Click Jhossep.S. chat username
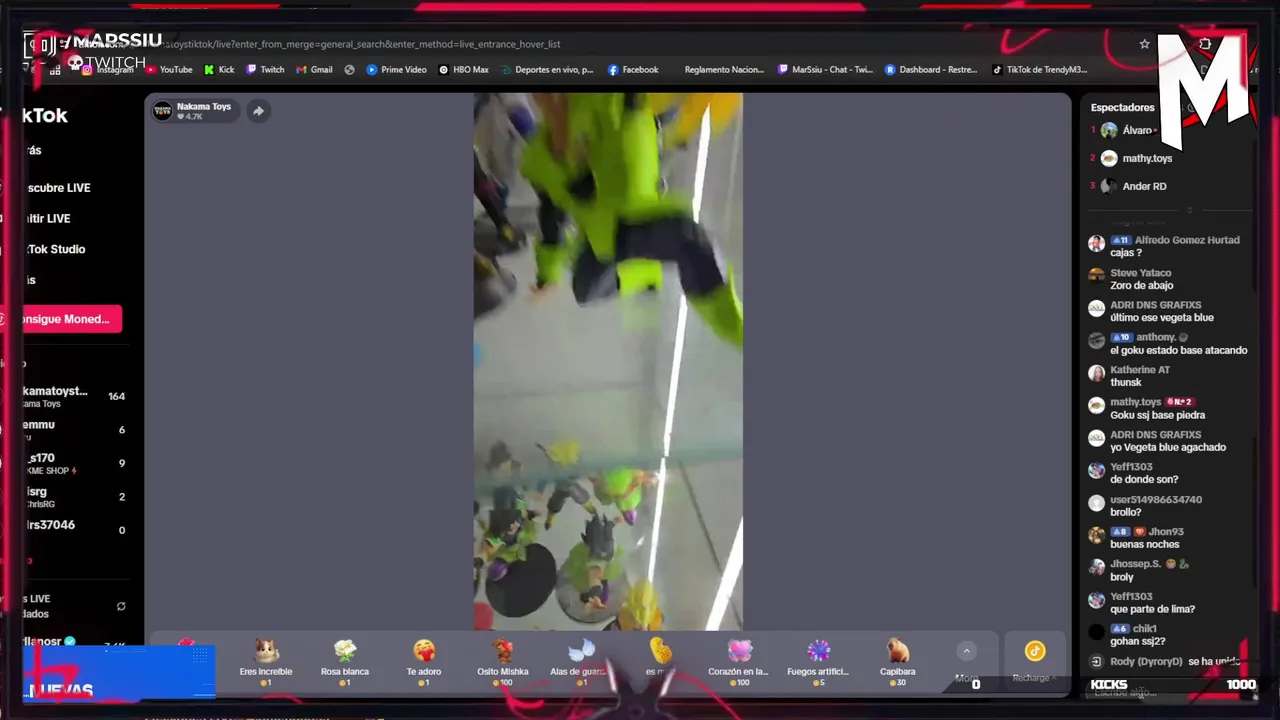The height and width of the screenshot is (720, 1280). click(1136, 564)
